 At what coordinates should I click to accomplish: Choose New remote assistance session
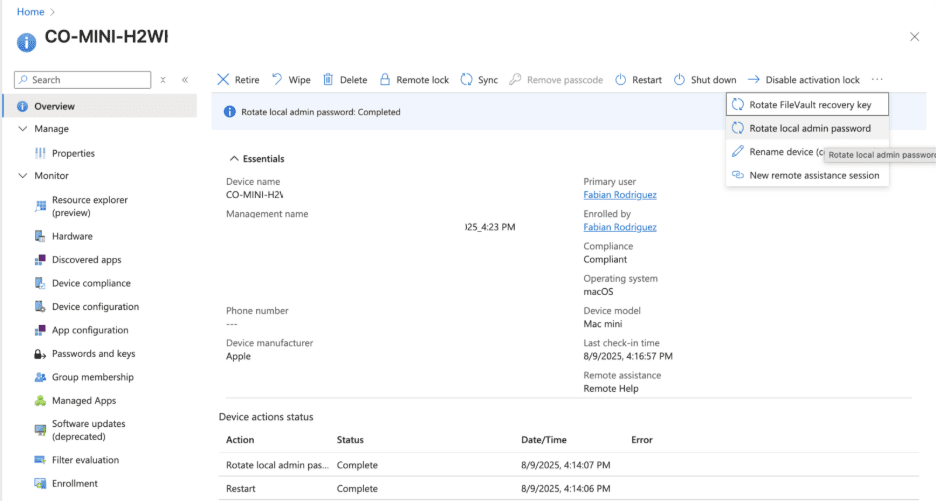[x=814, y=175]
